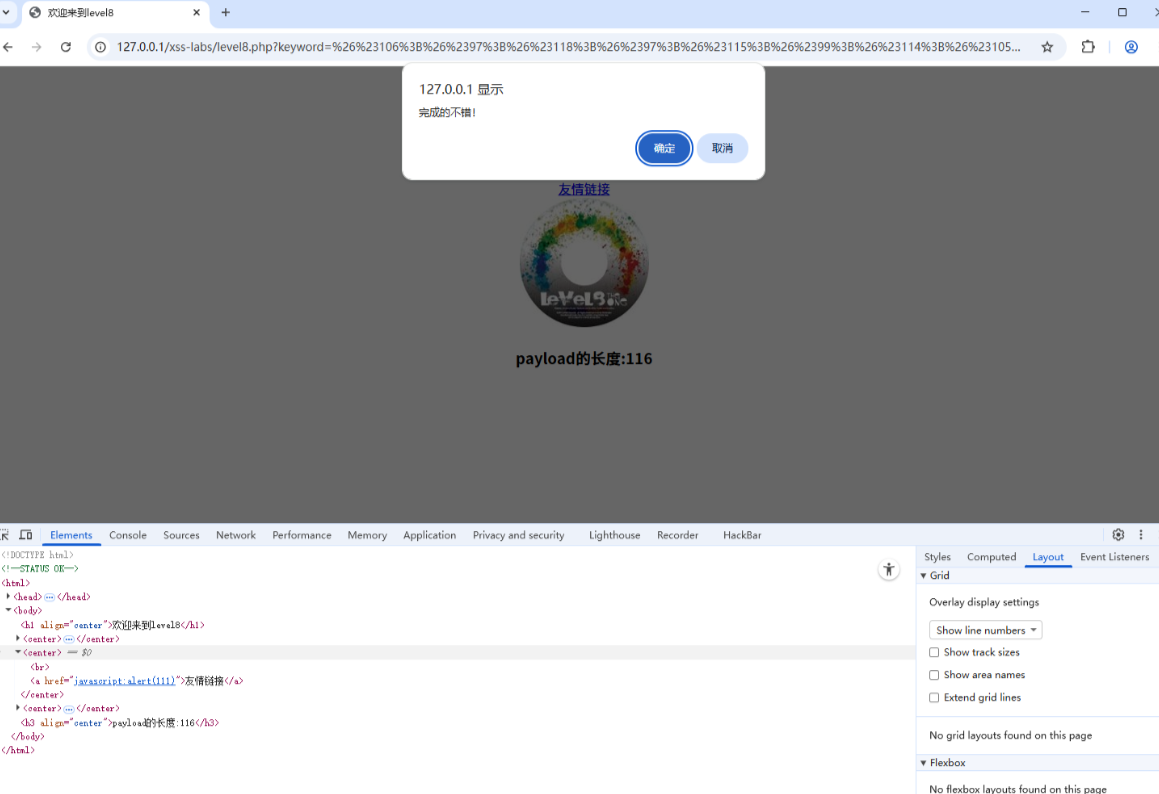Open DevTools settings gear
Screen dimensions: 1159x794
1118,535
